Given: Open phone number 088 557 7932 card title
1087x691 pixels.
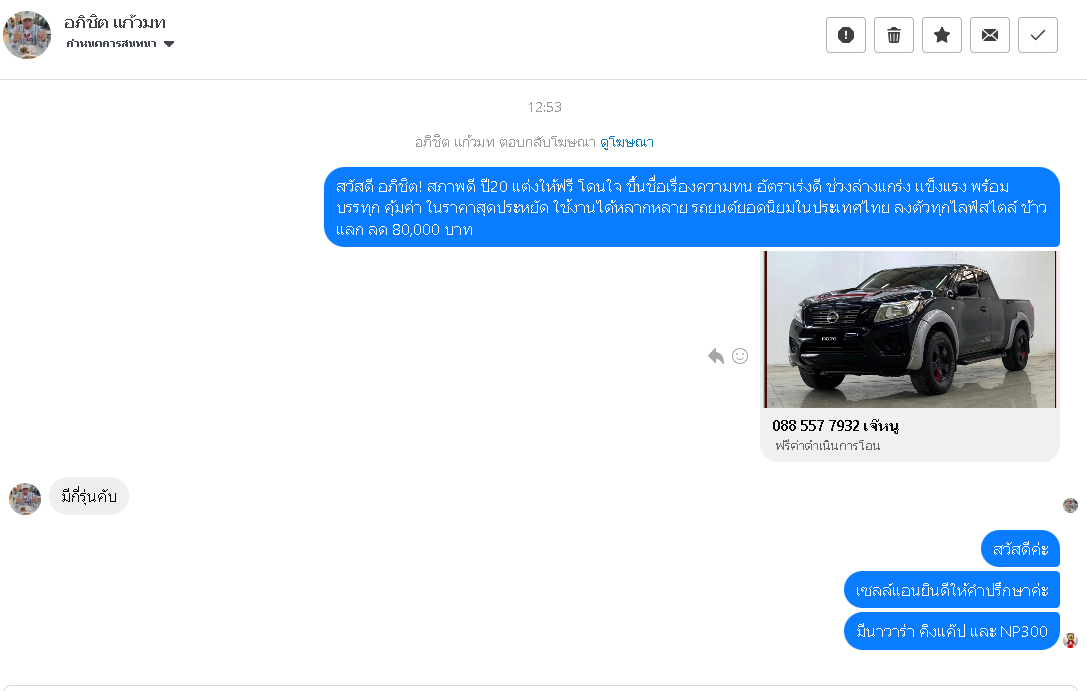Looking at the screenshot, I should click(835, 426).
